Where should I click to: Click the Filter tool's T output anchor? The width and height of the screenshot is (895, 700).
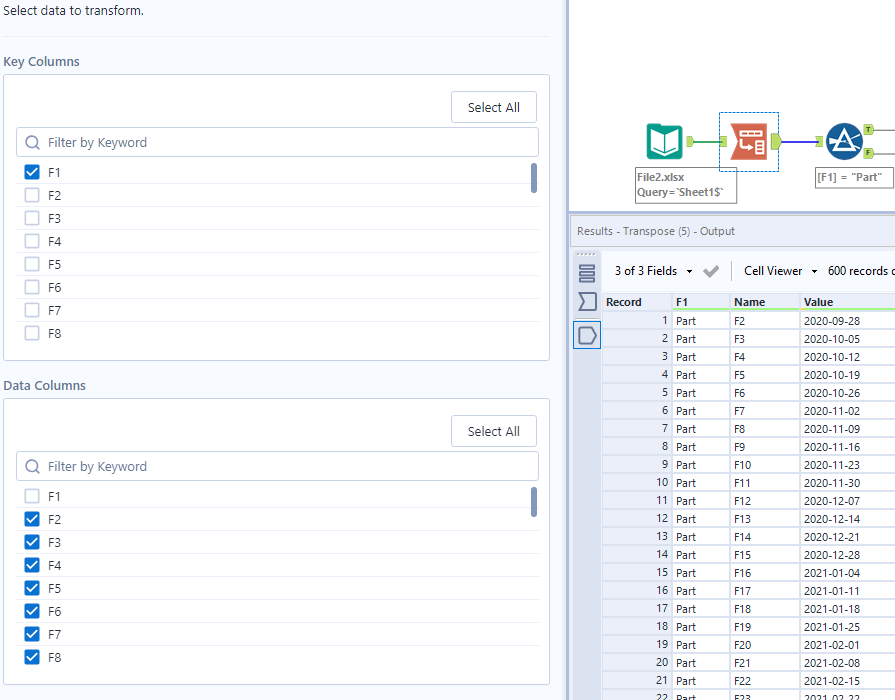pos(868,130)
